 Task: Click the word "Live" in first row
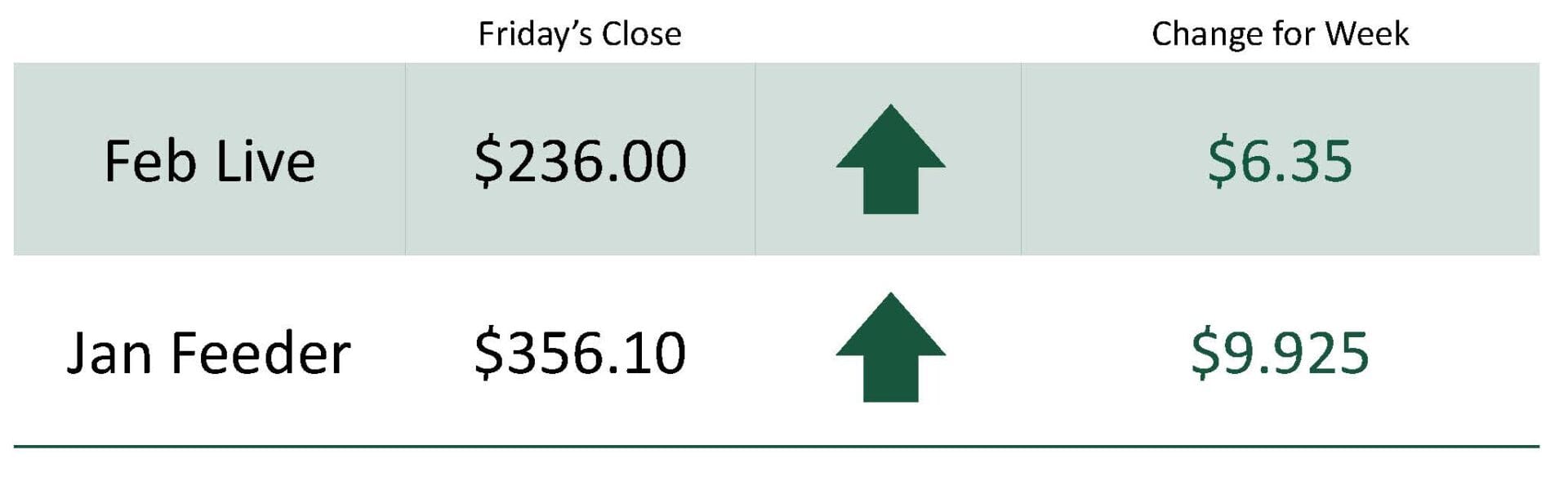[265, 161]
